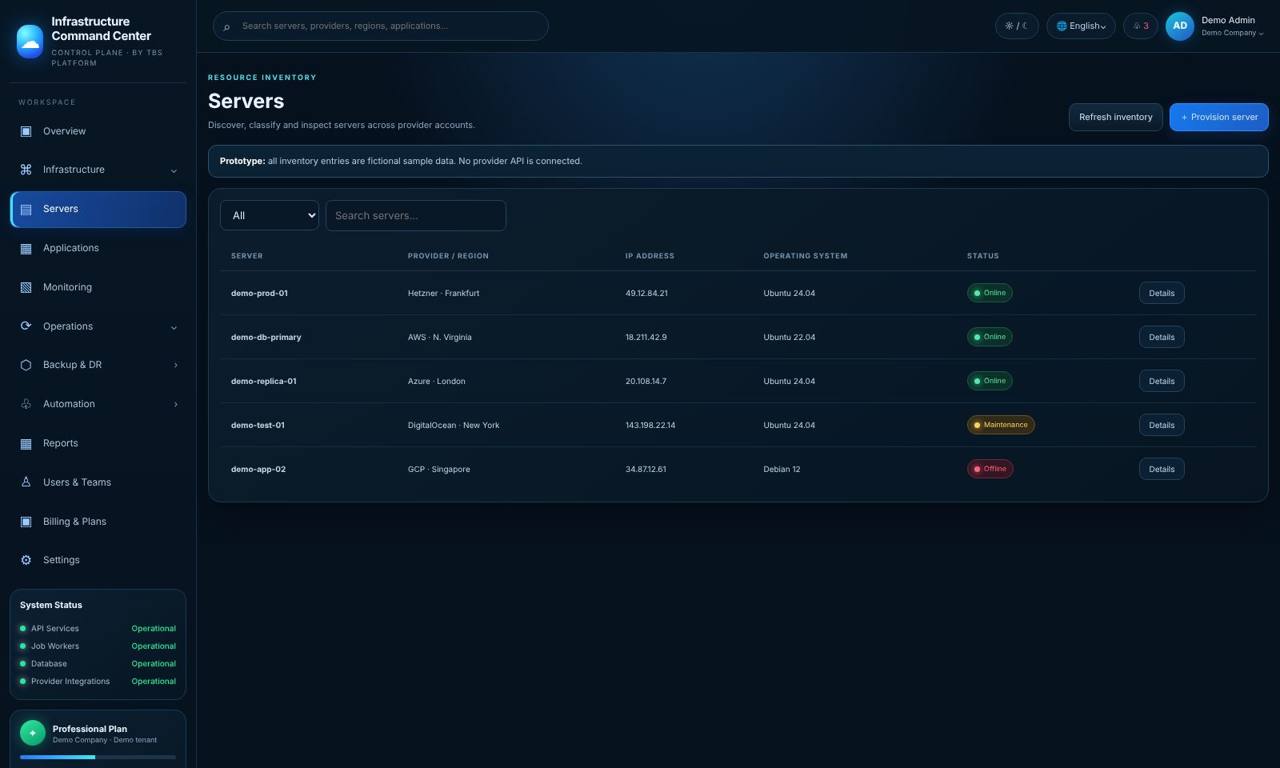Click the Backup & DR hexagon icon
1280x768 pixels.
[26, 365]
